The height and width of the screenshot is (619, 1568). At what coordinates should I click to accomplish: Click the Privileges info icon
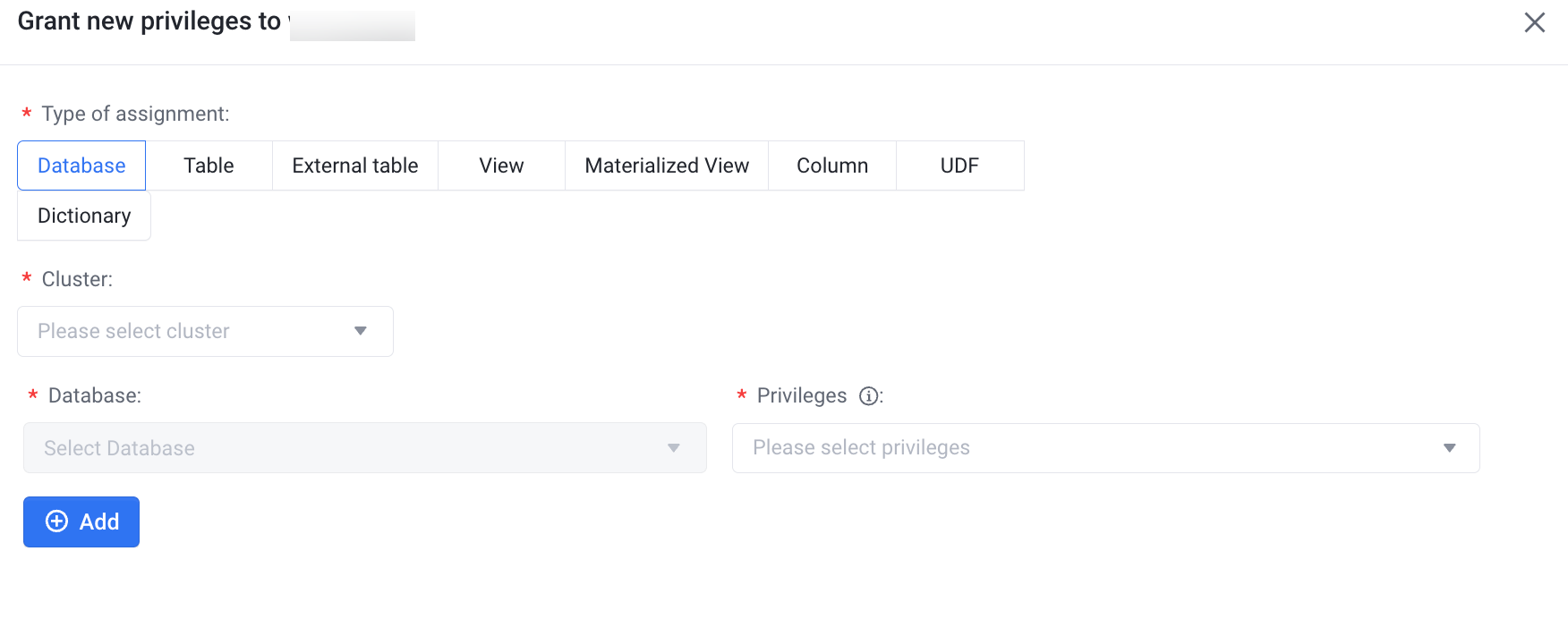(868, 396)
